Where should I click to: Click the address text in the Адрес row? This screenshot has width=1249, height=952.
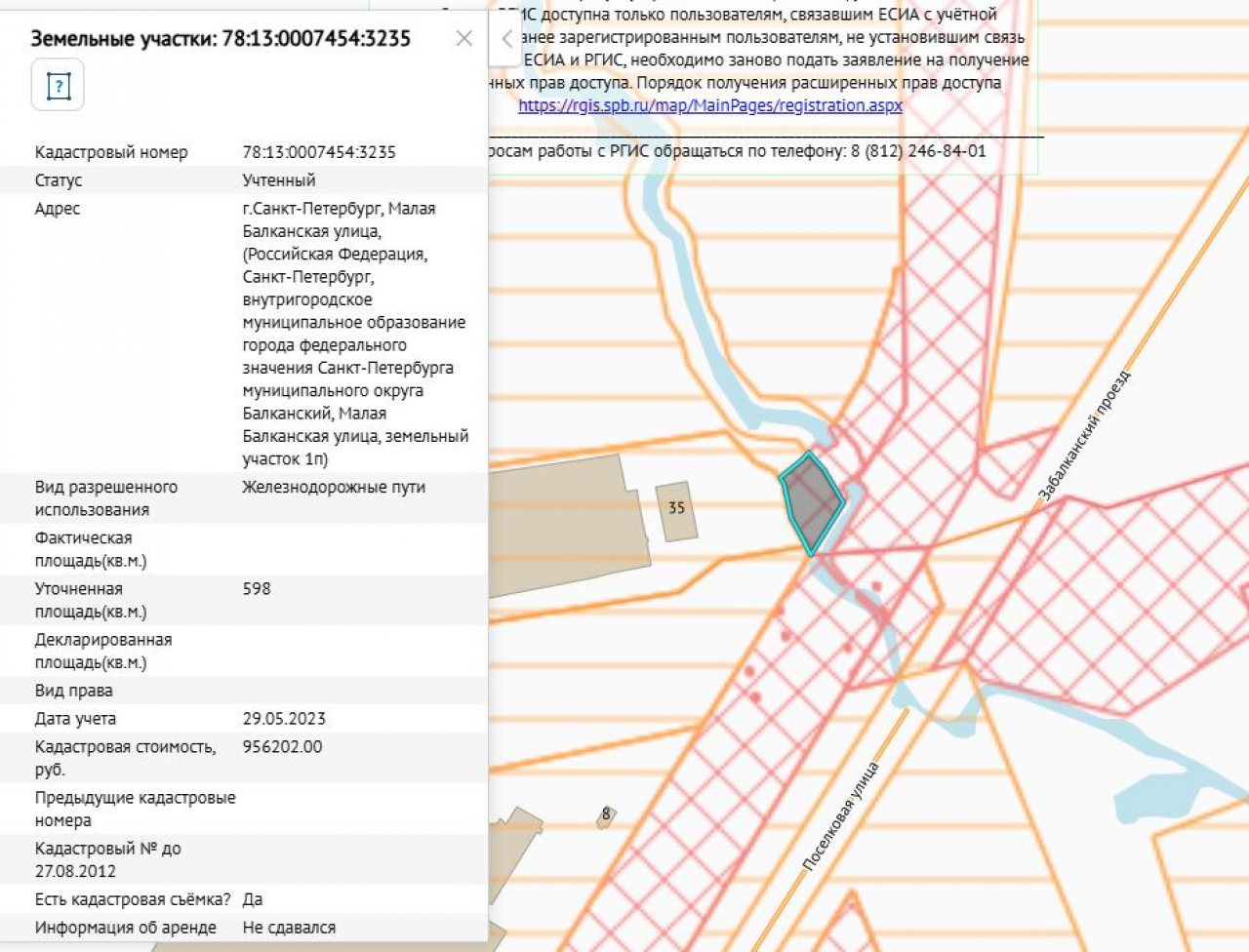[354, 334]
